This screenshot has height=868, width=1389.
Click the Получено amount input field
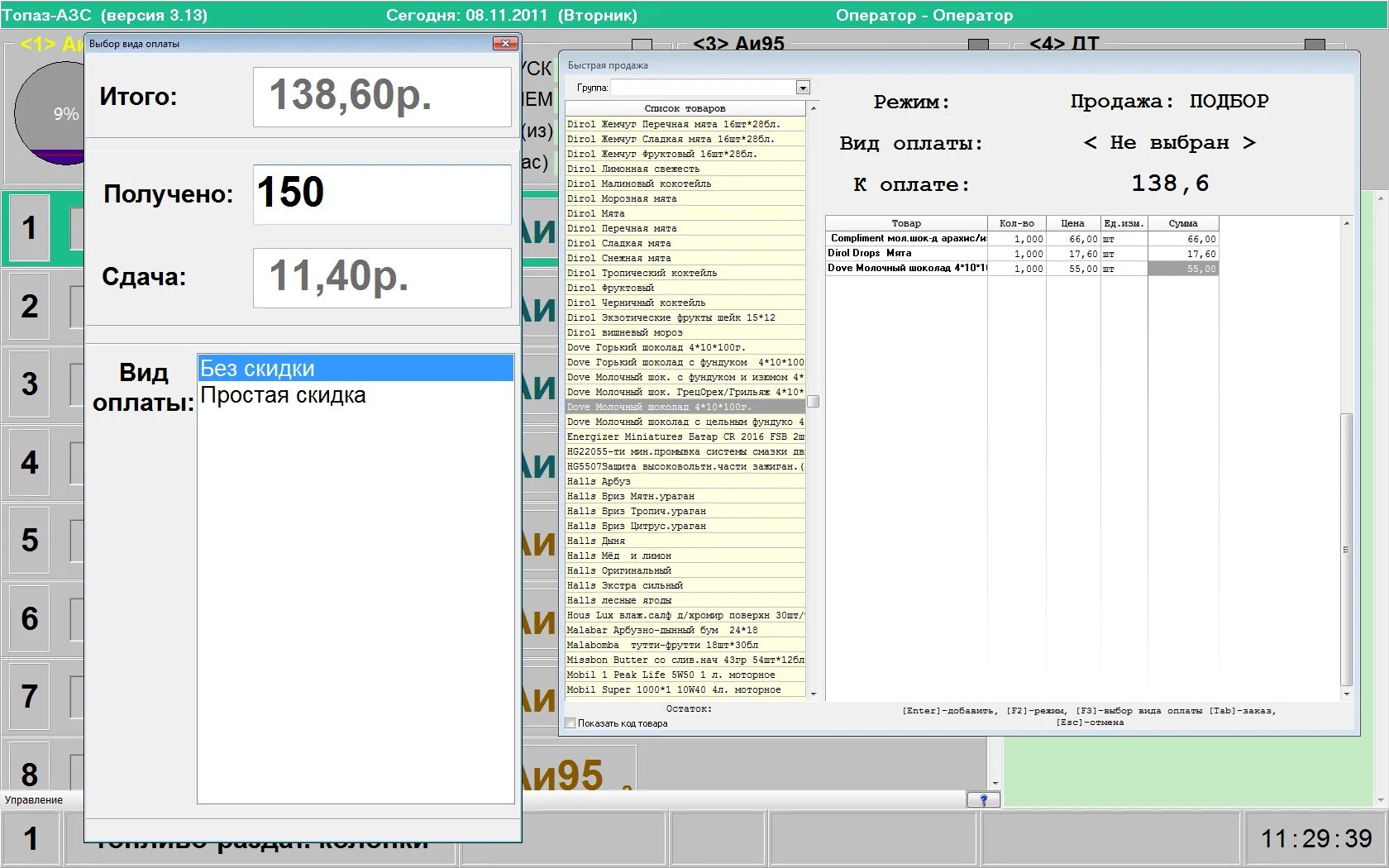click(382, 194)
